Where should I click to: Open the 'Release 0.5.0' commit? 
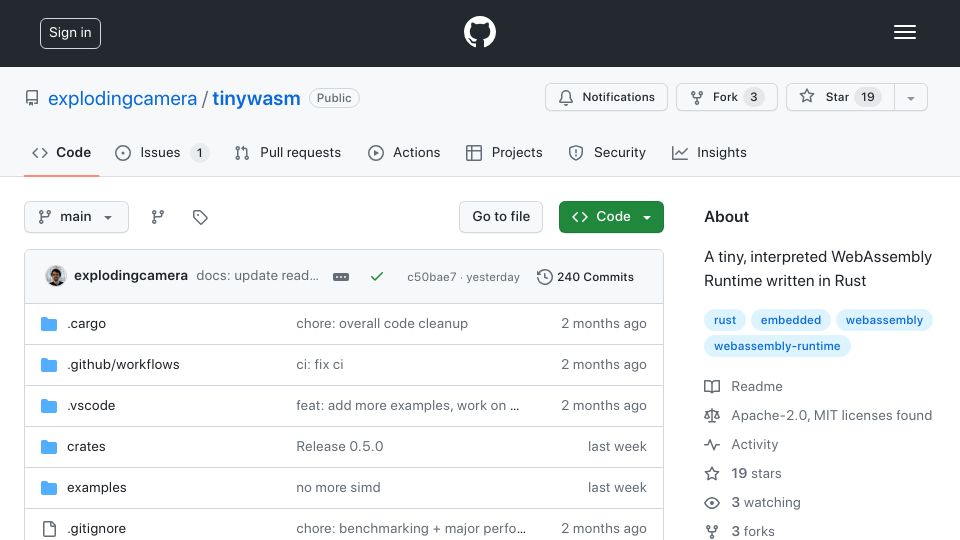click(x=340, y=446)
